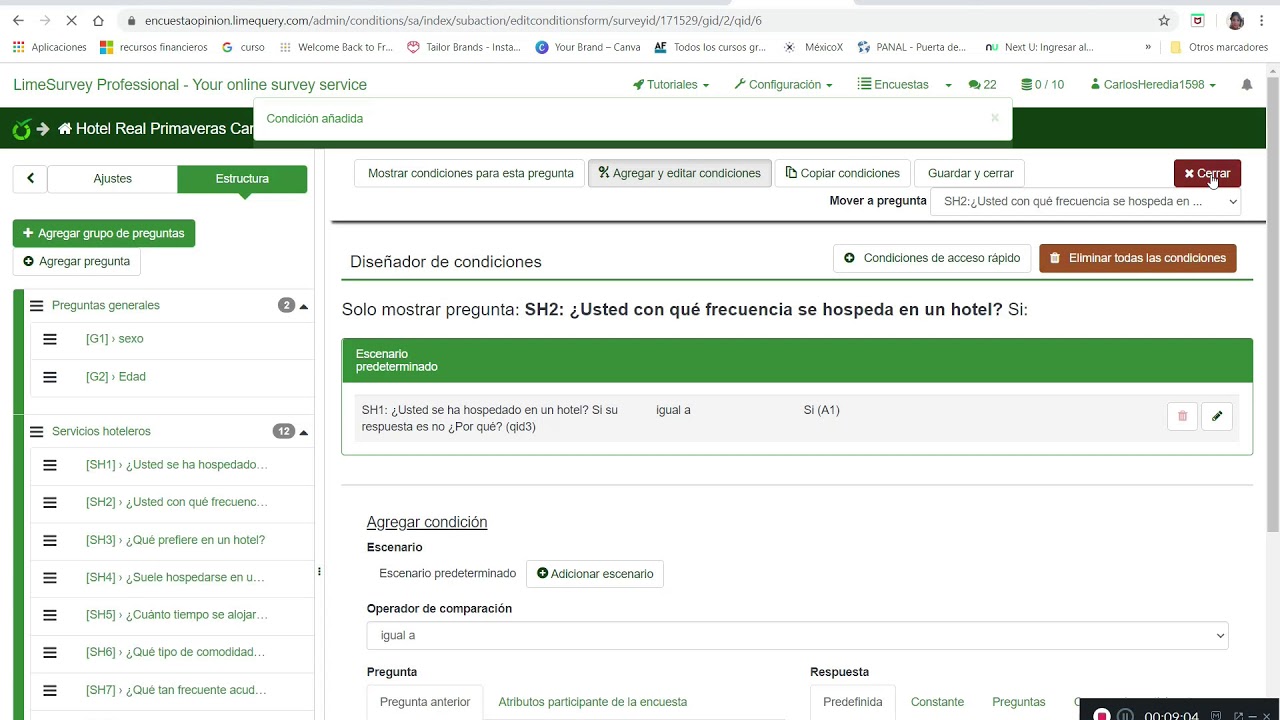
Task: Edit the SH1 condition pencil icon
Action: pos(1217,416)
